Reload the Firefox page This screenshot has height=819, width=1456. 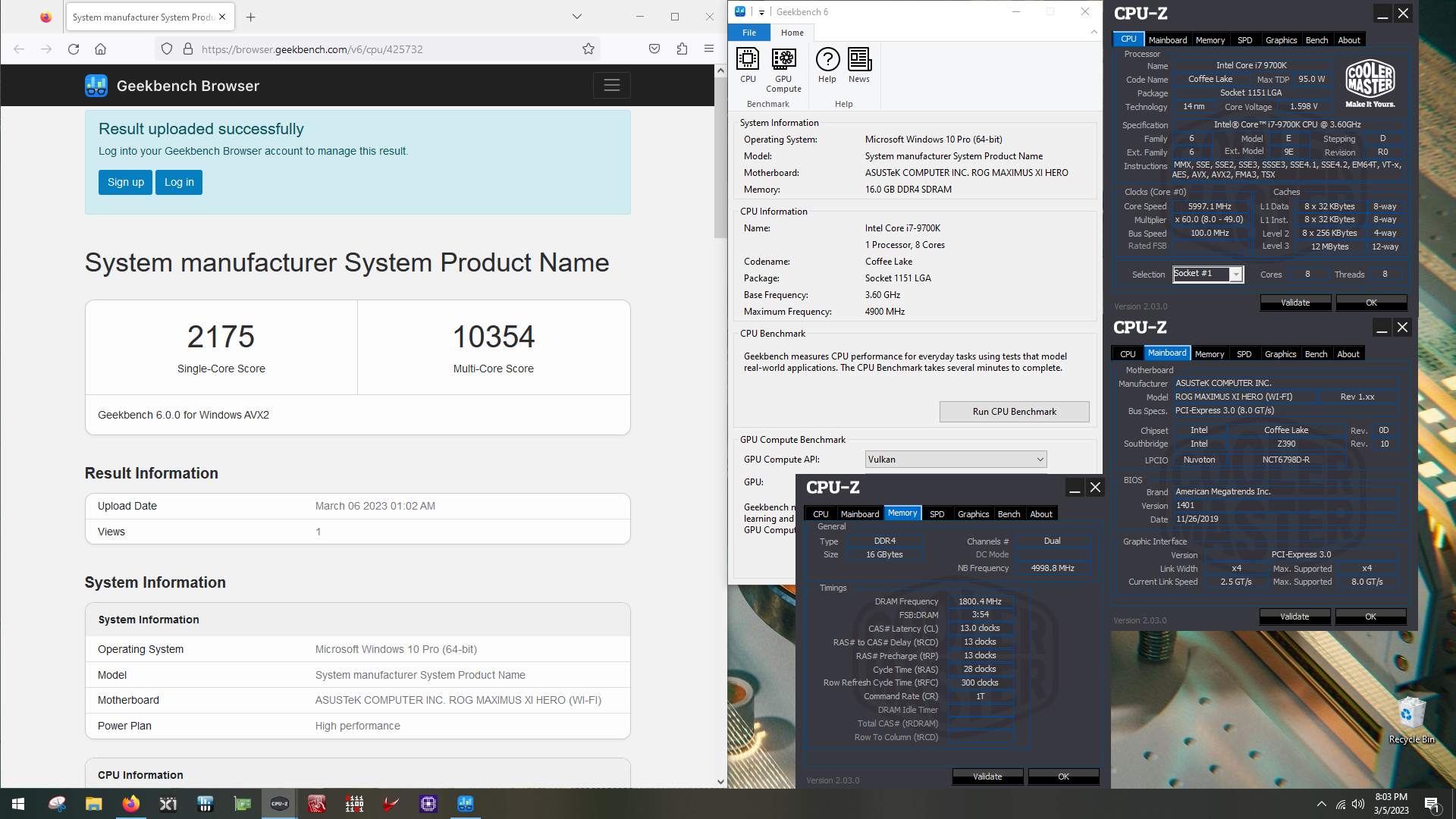pyautogui.click(x=74, y=49)
